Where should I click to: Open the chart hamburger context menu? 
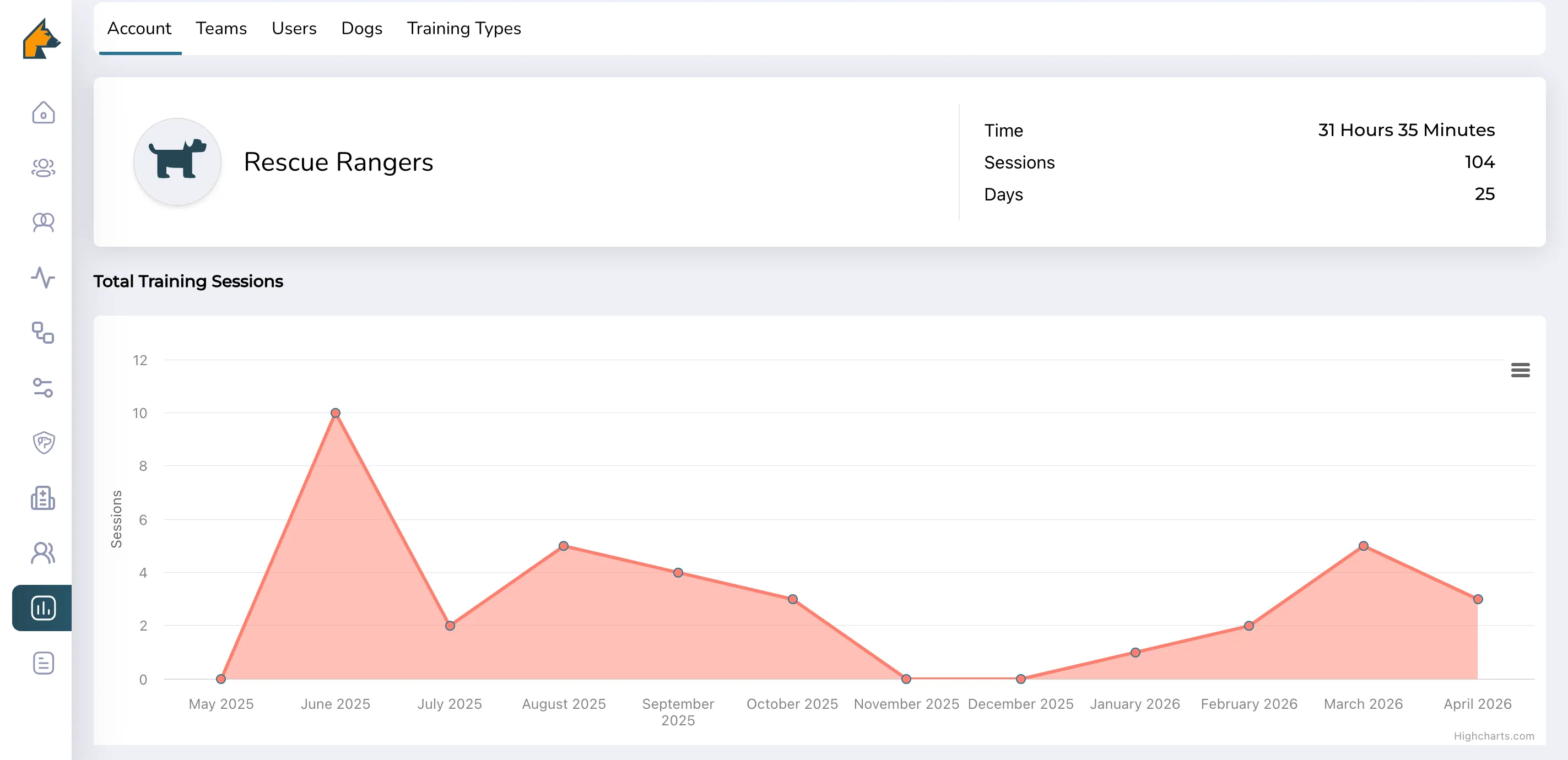click(x=1520, y=370)
